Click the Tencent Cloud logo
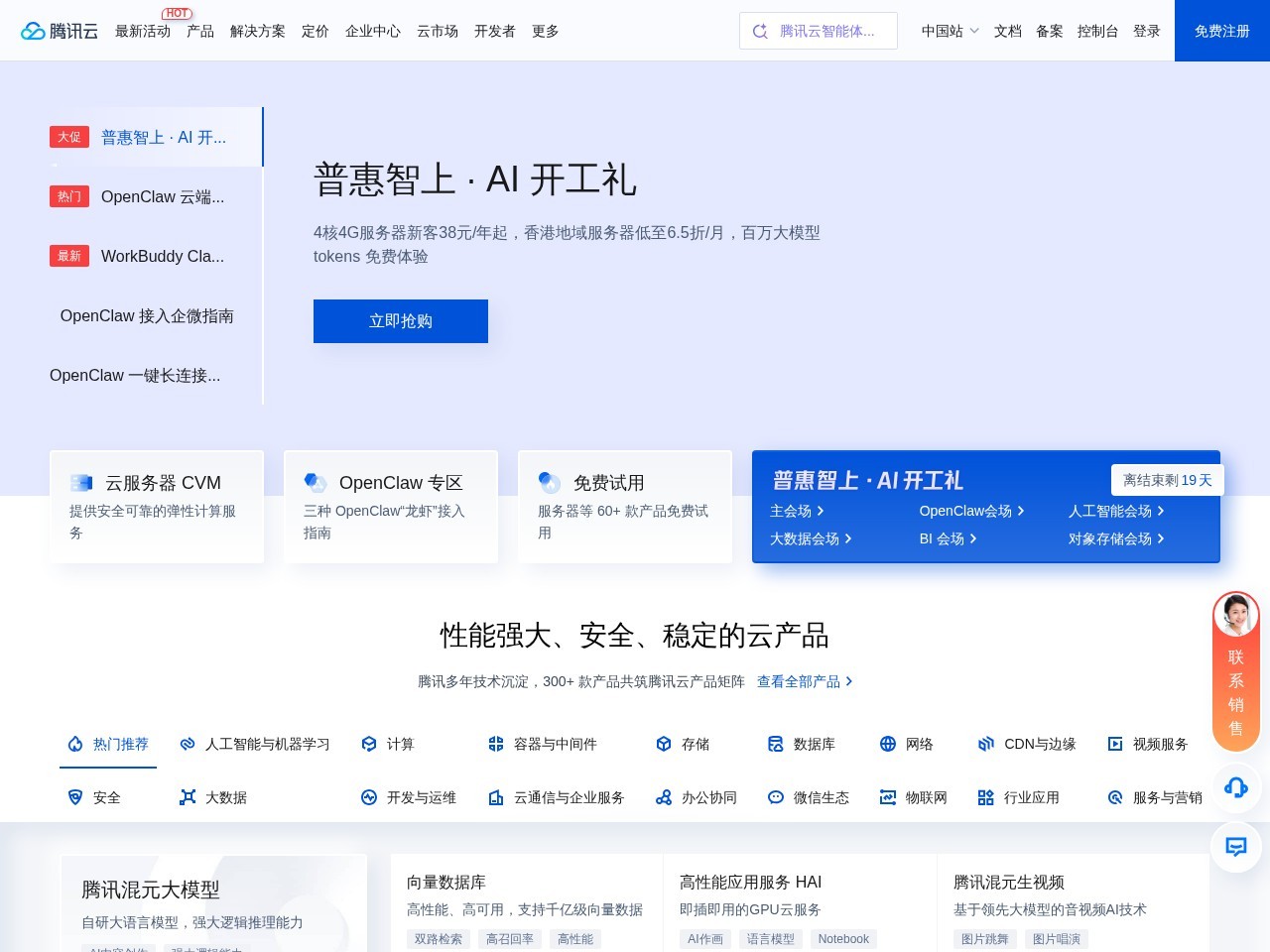1270x952 pixels. click(60, 30)
